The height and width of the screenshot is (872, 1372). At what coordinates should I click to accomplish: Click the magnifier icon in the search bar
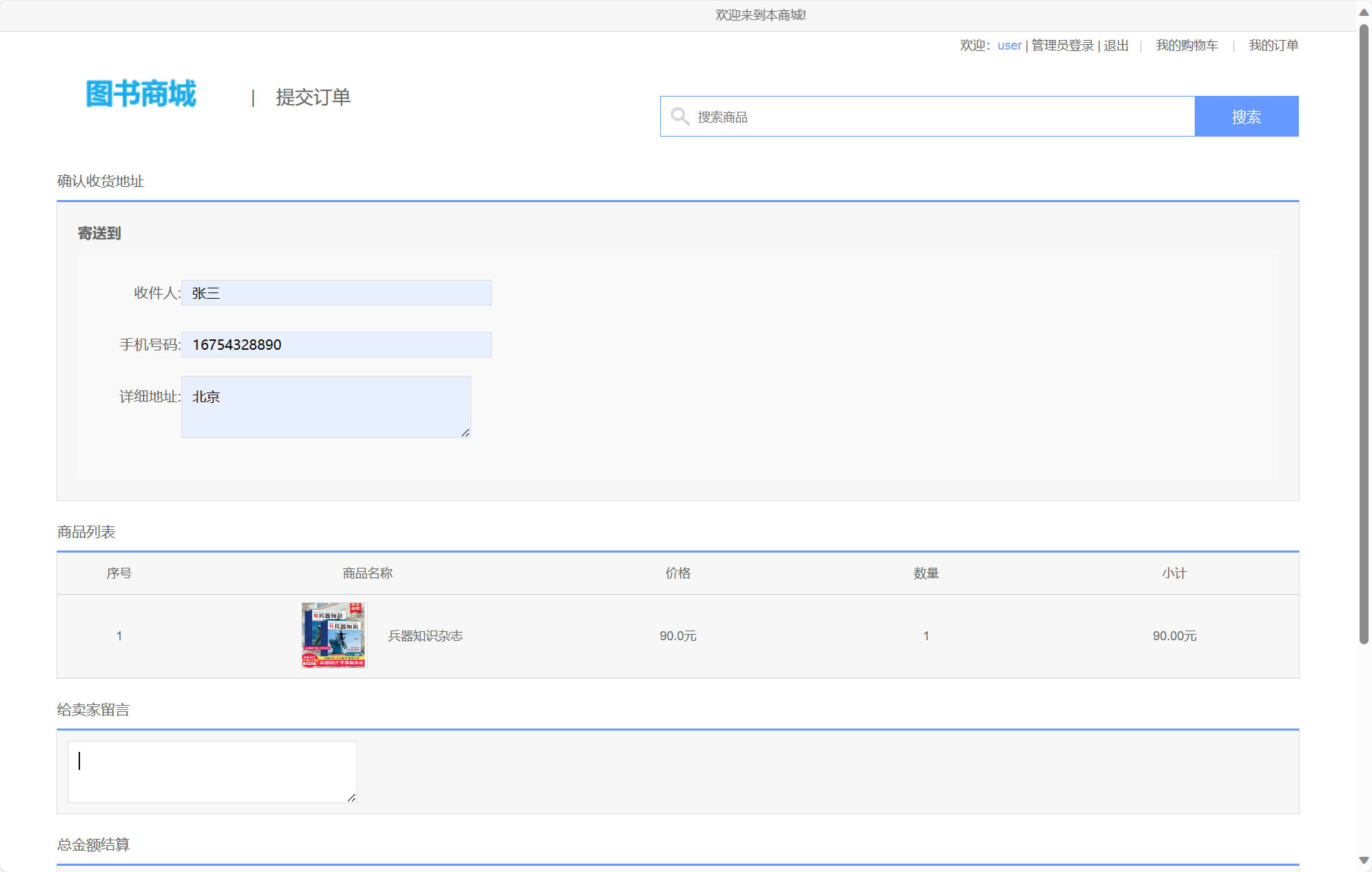click(x=680, y=117)
